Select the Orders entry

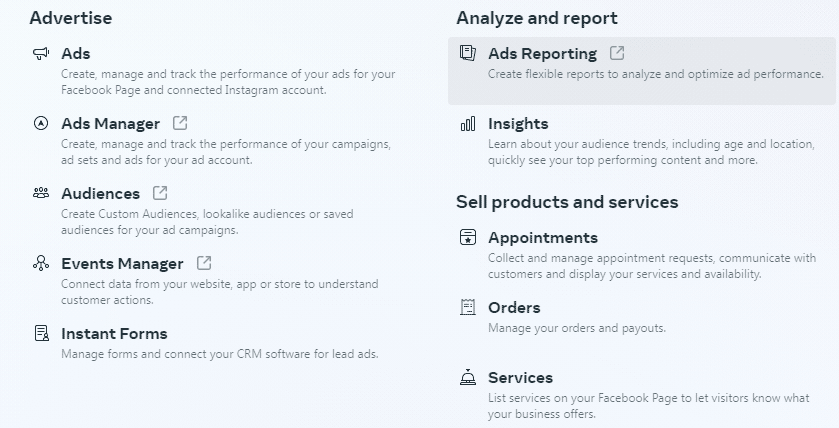tap(514, 308)
